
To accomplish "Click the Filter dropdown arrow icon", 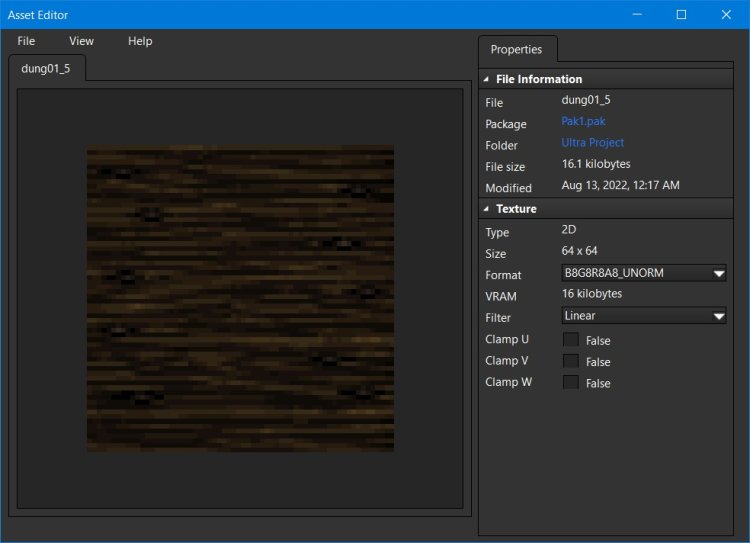I will pyautogui.click(x=719, y=316).
